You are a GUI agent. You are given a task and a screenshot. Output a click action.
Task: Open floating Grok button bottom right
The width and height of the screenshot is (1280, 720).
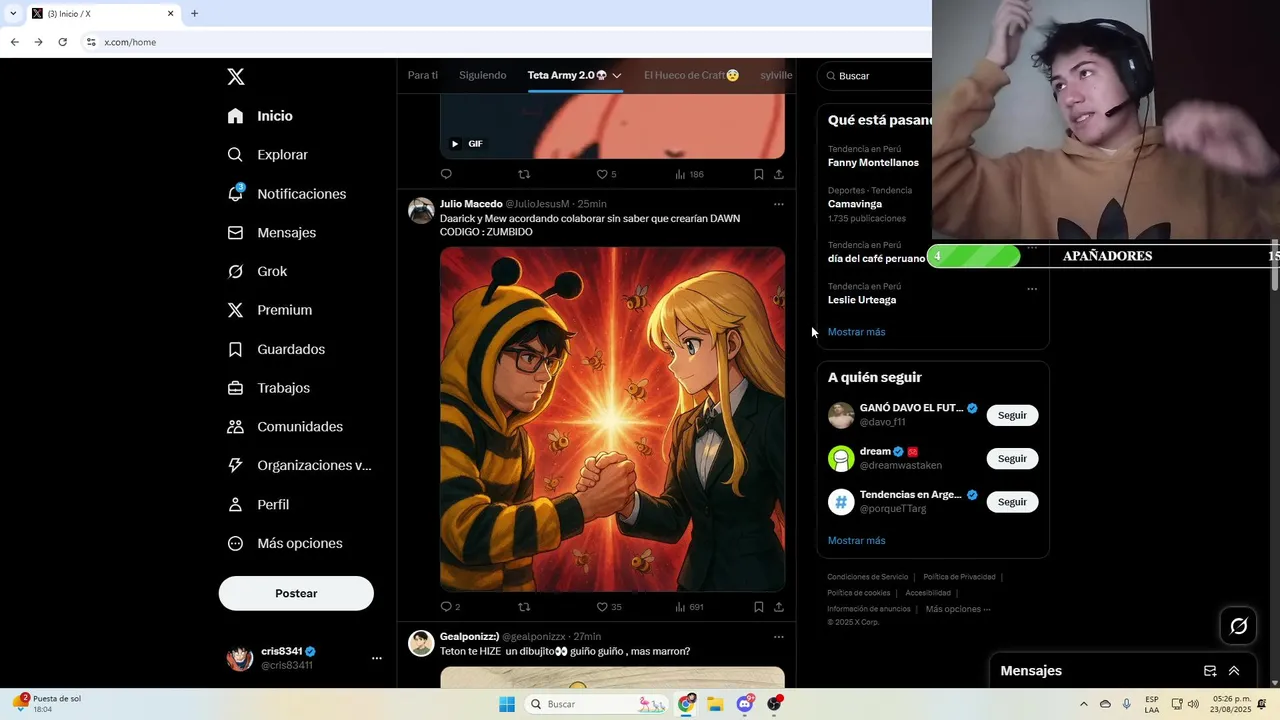1238,626
